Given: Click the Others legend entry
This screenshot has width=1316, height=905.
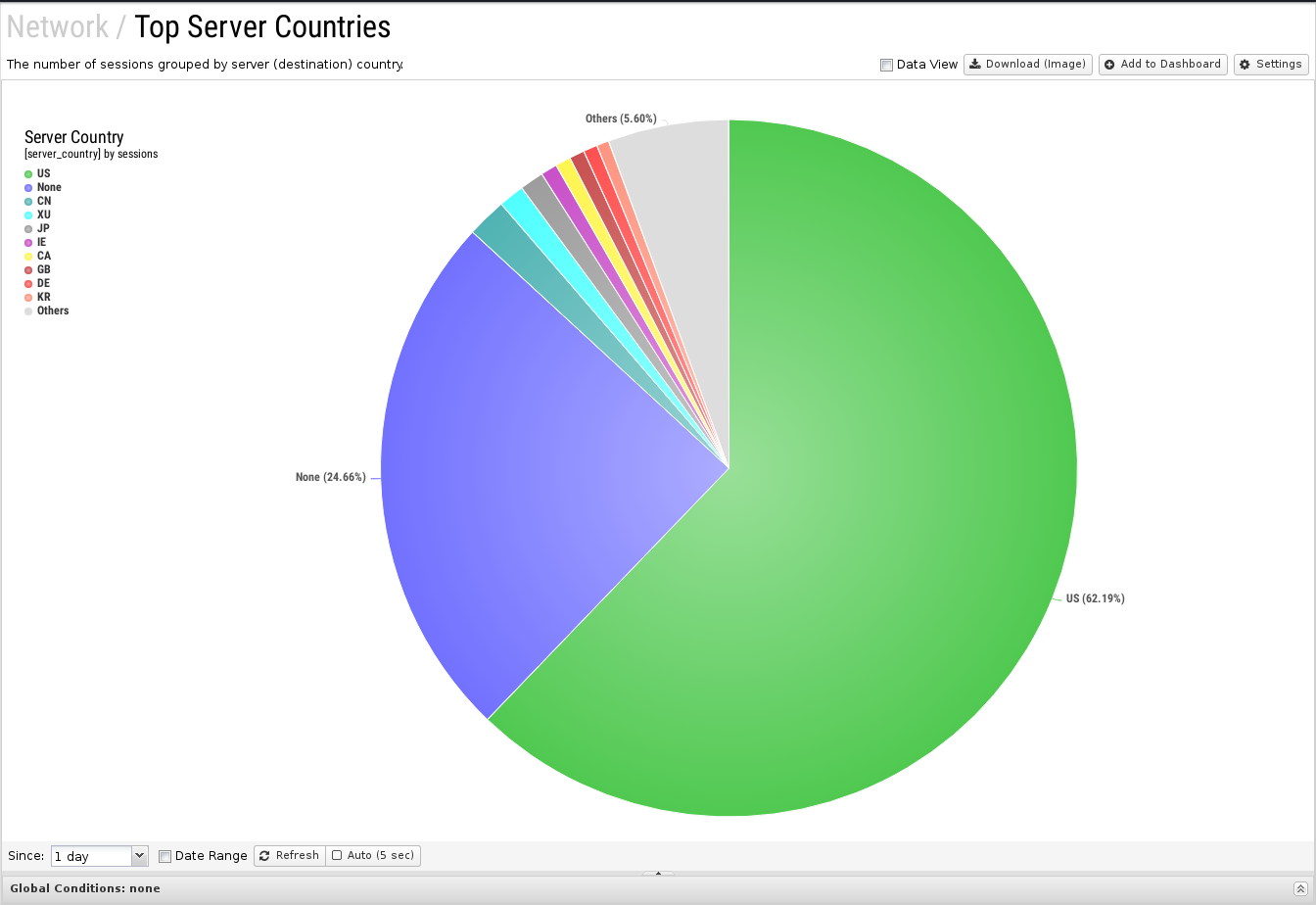Looking at the screenshot, I should [47, 310].
